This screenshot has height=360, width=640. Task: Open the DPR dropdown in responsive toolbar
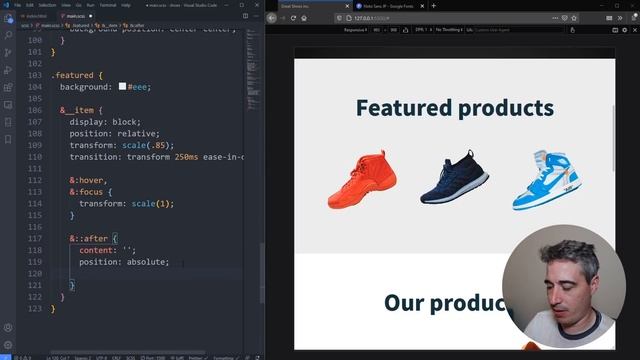click(423, 30)
